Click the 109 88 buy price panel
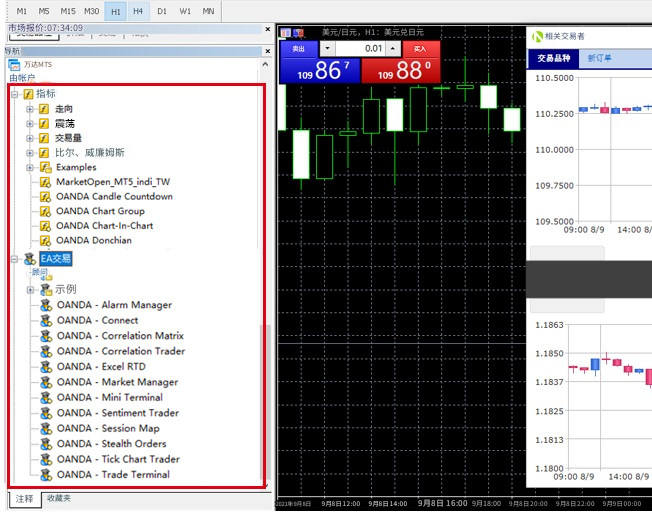652x512 pixels. pyautogui.click(x=401, y=71)
